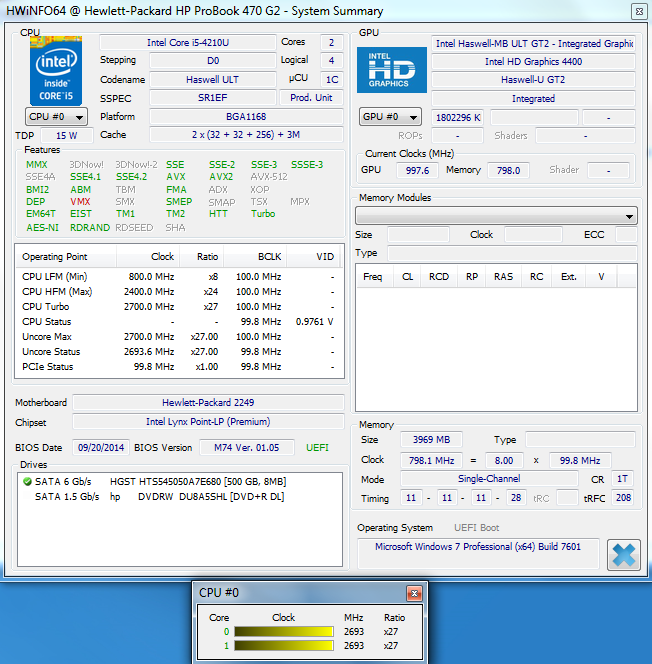The image size is (652, 664).
Task: Close the System Summary window
Action: [x=639, y=11]
